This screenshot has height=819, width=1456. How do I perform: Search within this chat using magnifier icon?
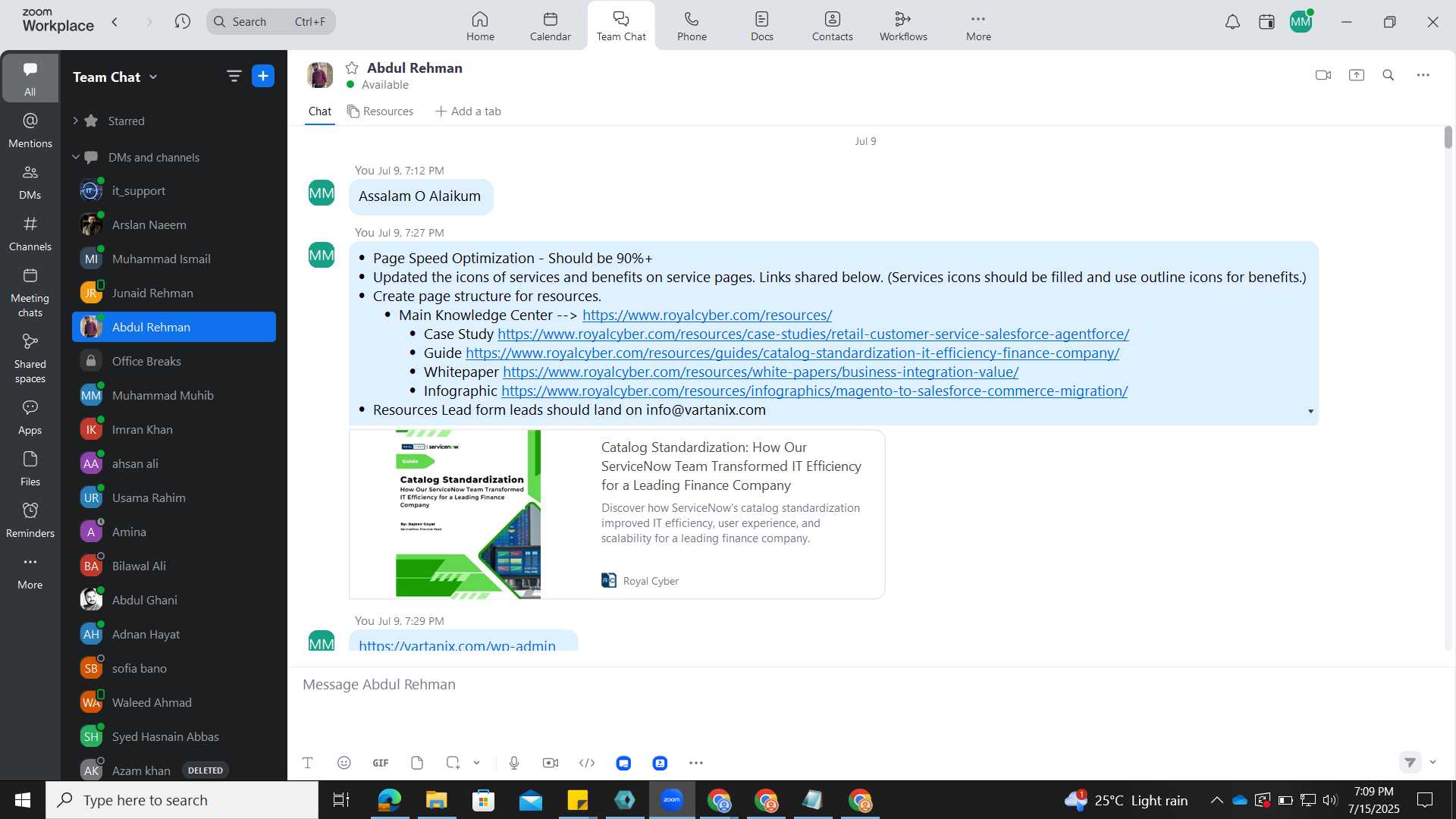pyautogui.click(x=1389, y=75)
